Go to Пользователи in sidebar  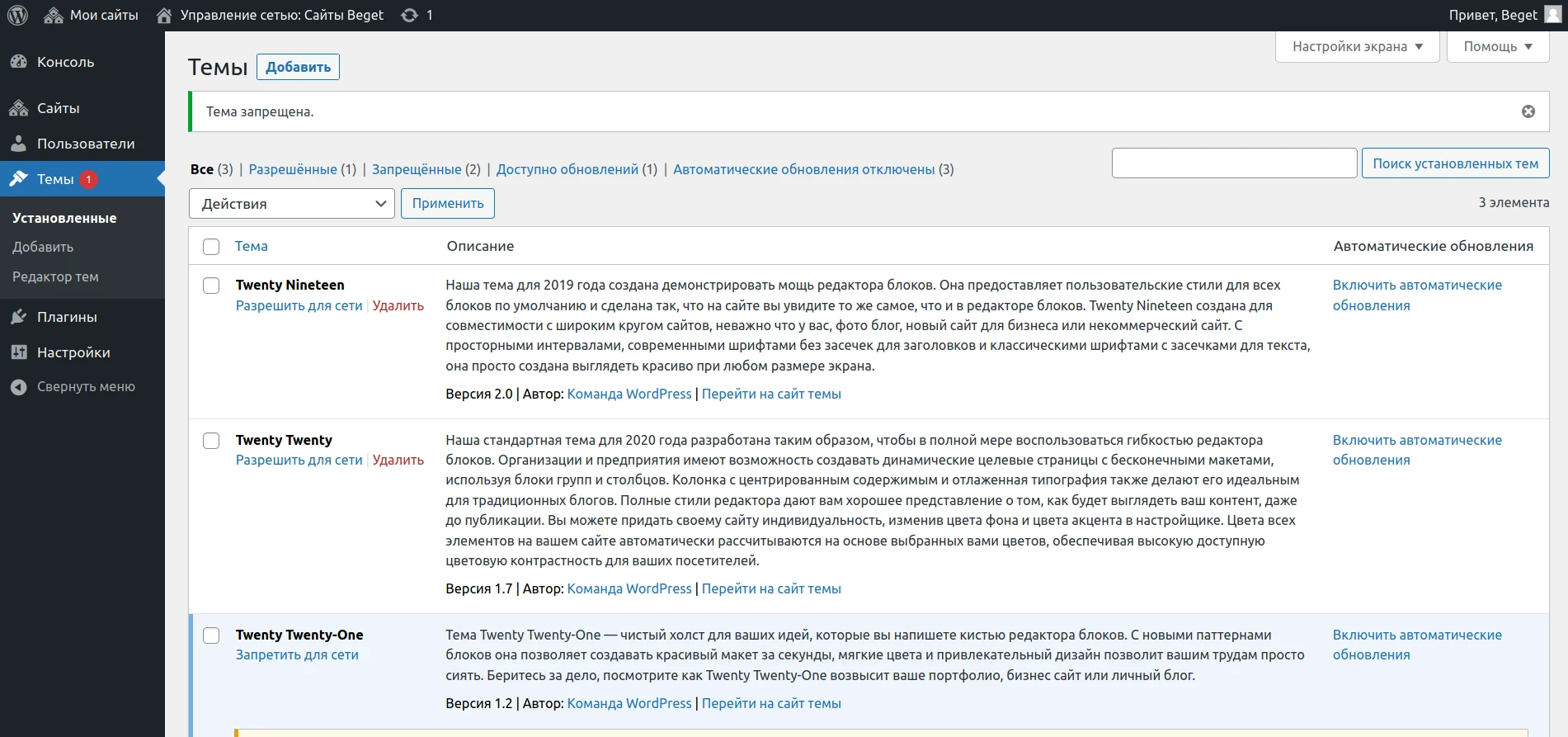(x=85, y=144)
